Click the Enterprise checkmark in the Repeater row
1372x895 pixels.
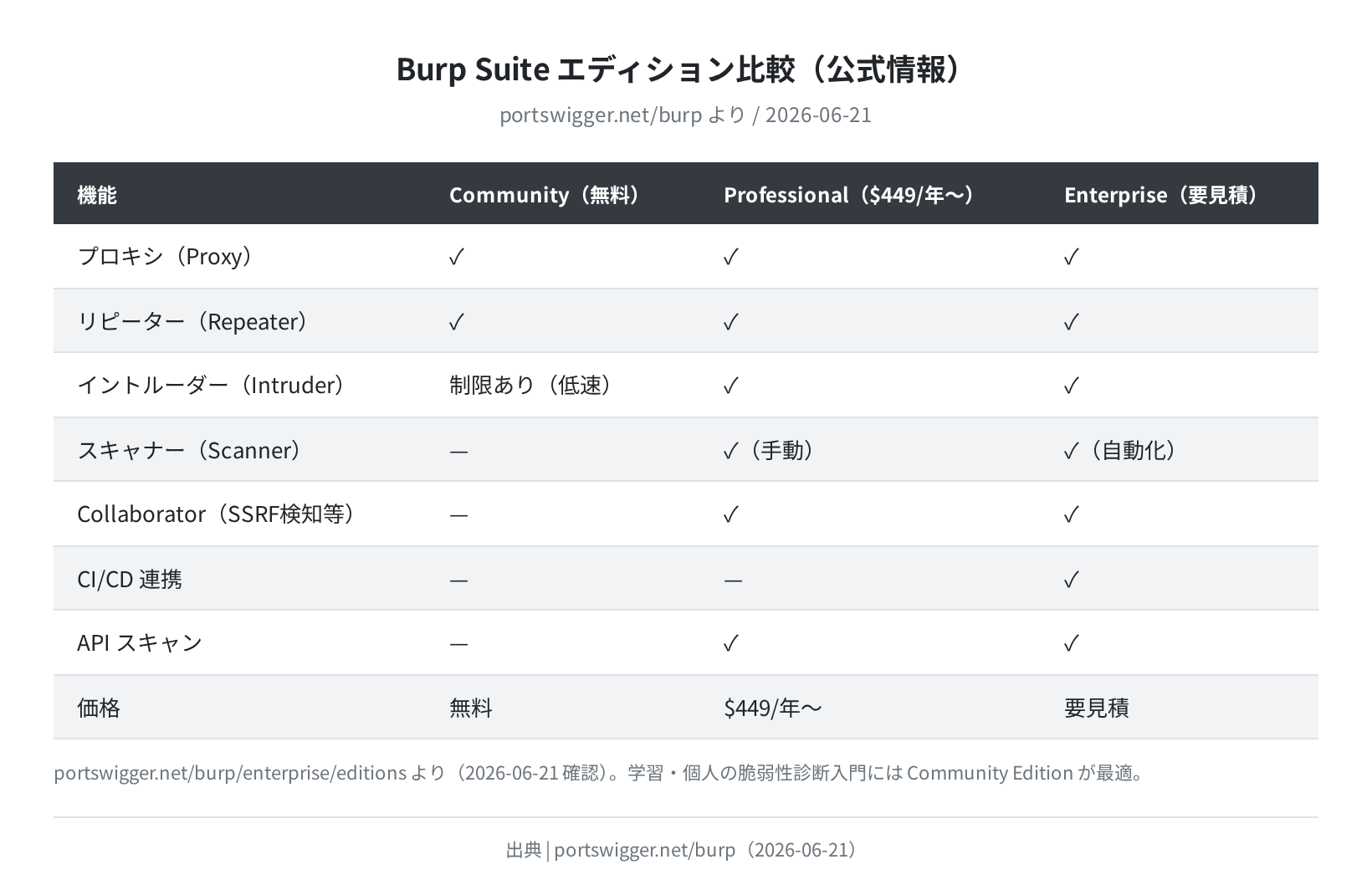pos(1071,322)
